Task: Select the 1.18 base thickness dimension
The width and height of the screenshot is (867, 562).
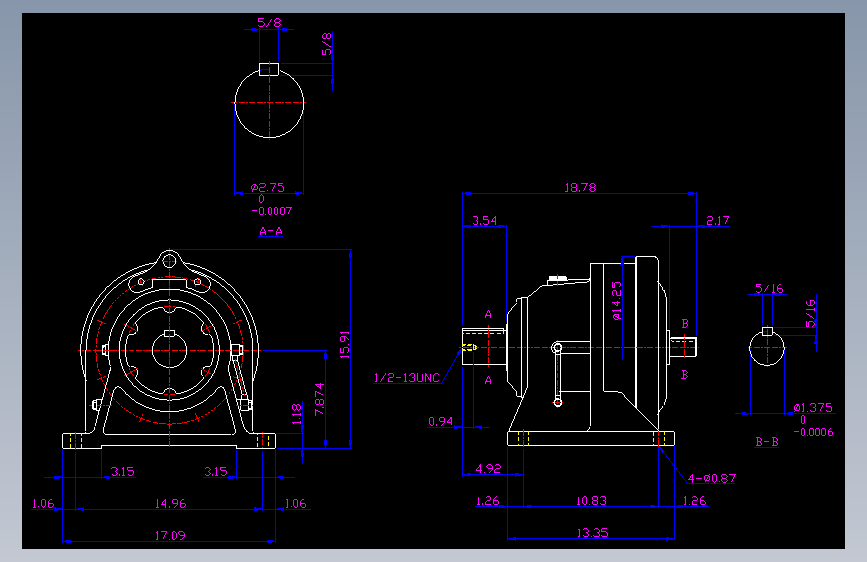Action: [x=296, y=414]
